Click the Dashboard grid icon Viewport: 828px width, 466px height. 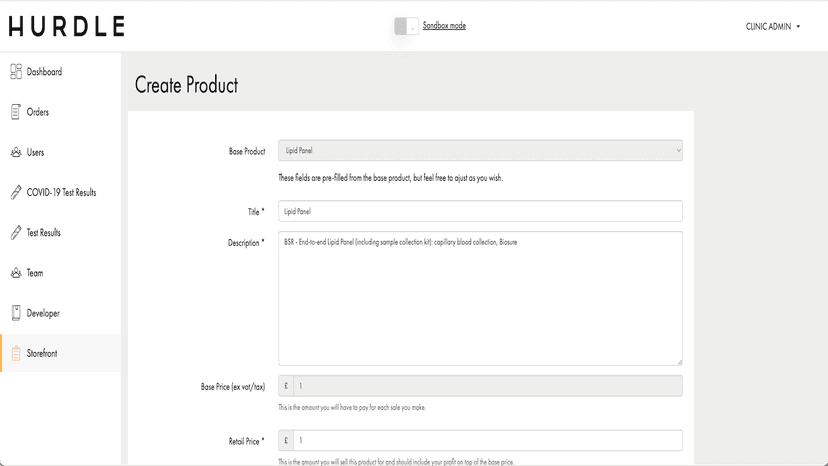tap(16, 71)
